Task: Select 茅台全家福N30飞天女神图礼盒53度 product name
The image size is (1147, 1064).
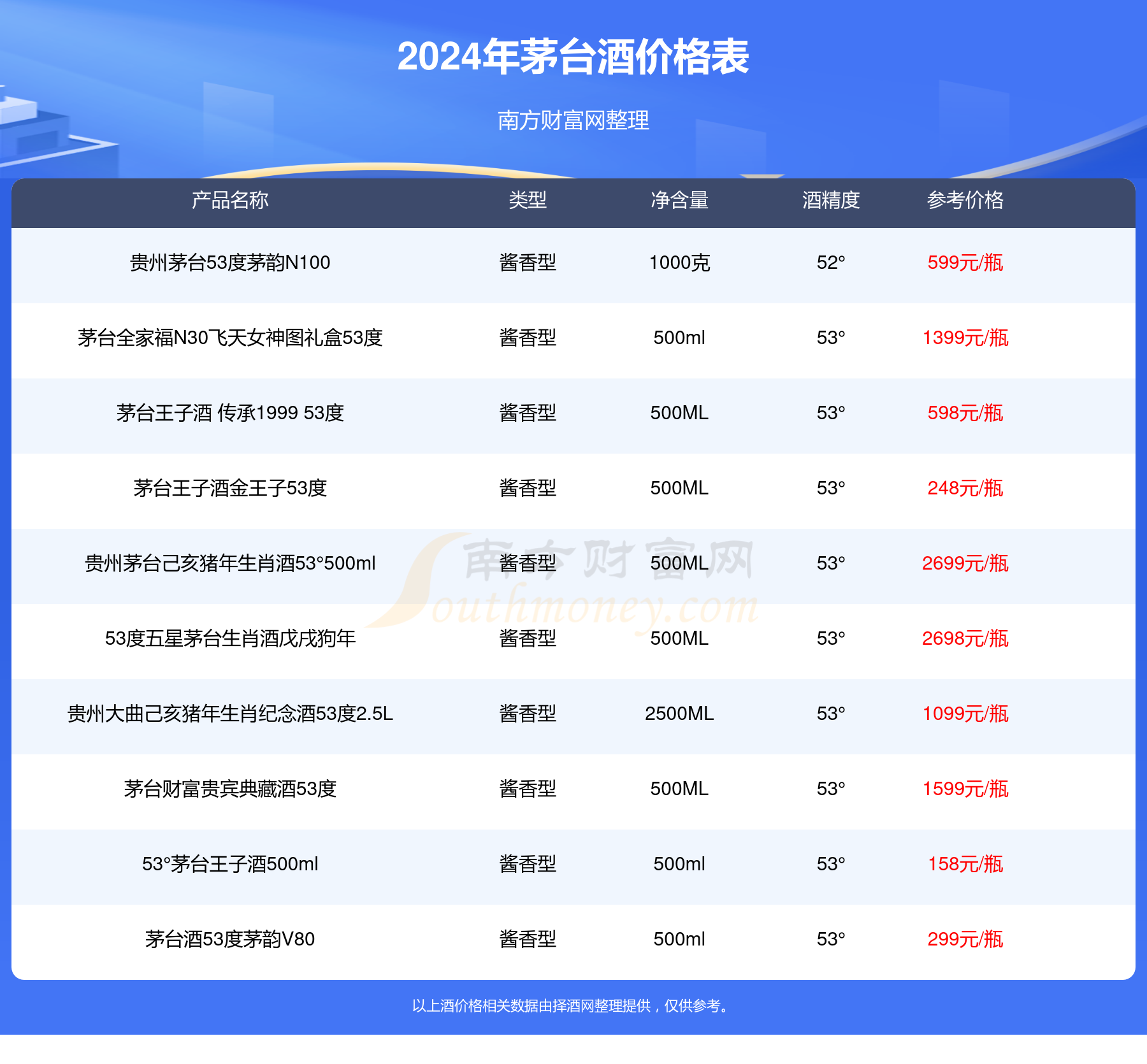Action: [x=230, y=338]
